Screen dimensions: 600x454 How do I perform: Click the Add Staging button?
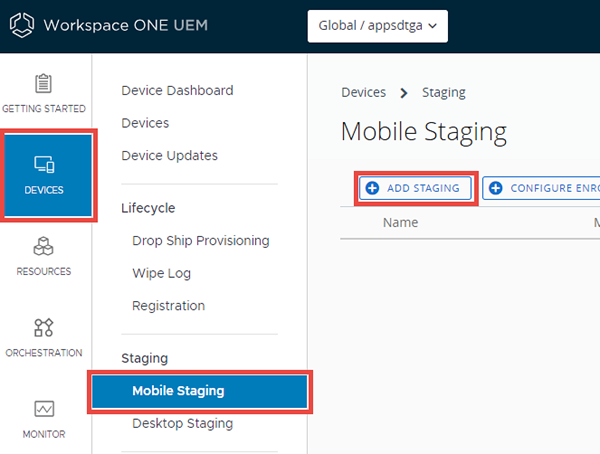[x=416, y=188]
